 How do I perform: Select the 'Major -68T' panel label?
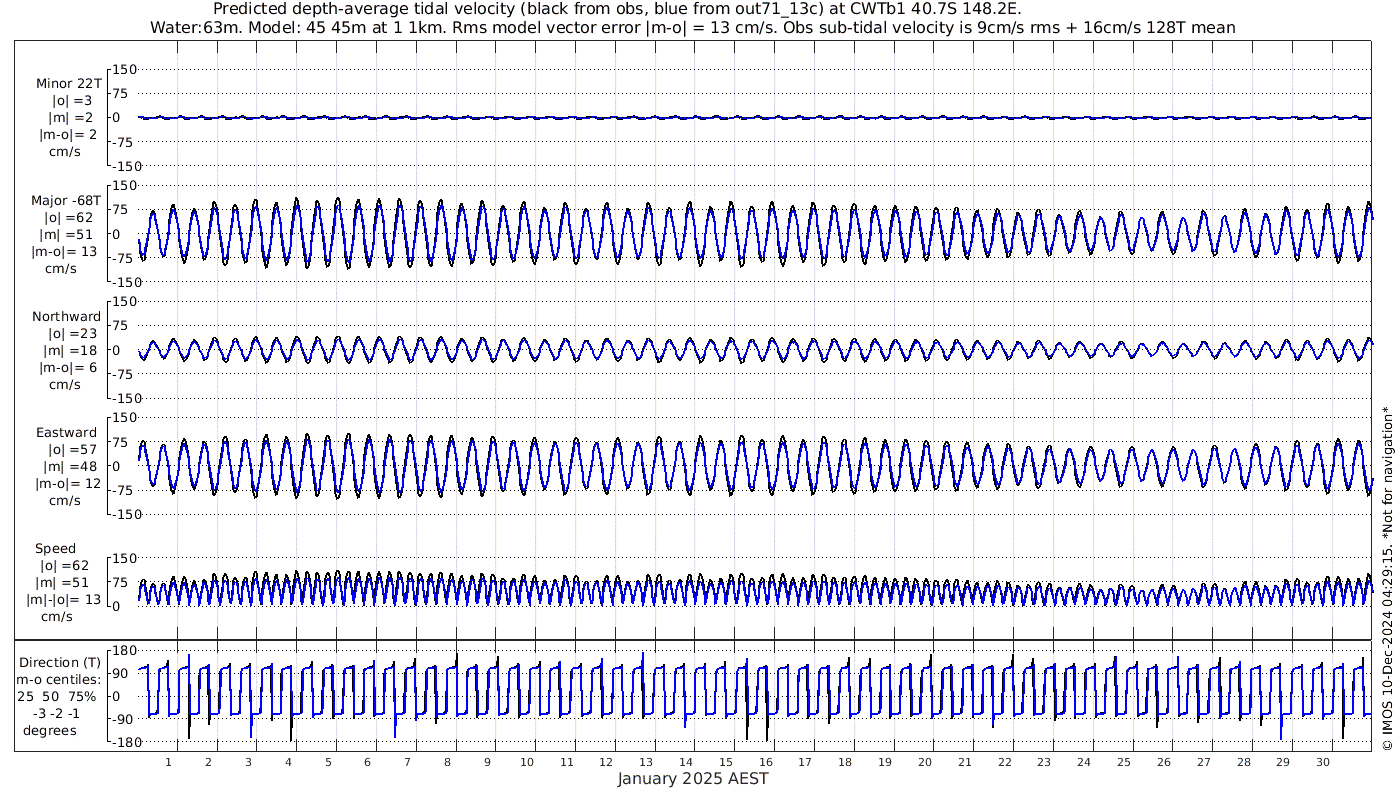pos(66,200)
